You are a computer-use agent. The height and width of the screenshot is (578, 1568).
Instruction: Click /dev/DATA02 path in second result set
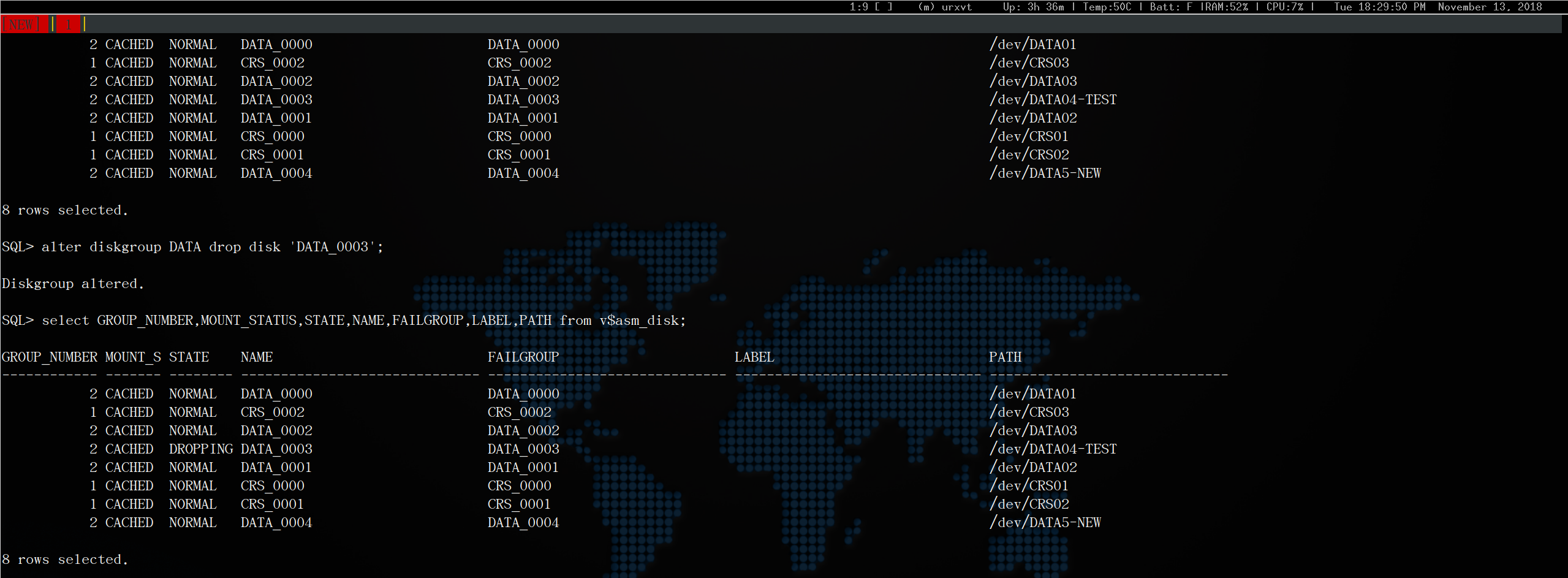(1032, 468)
